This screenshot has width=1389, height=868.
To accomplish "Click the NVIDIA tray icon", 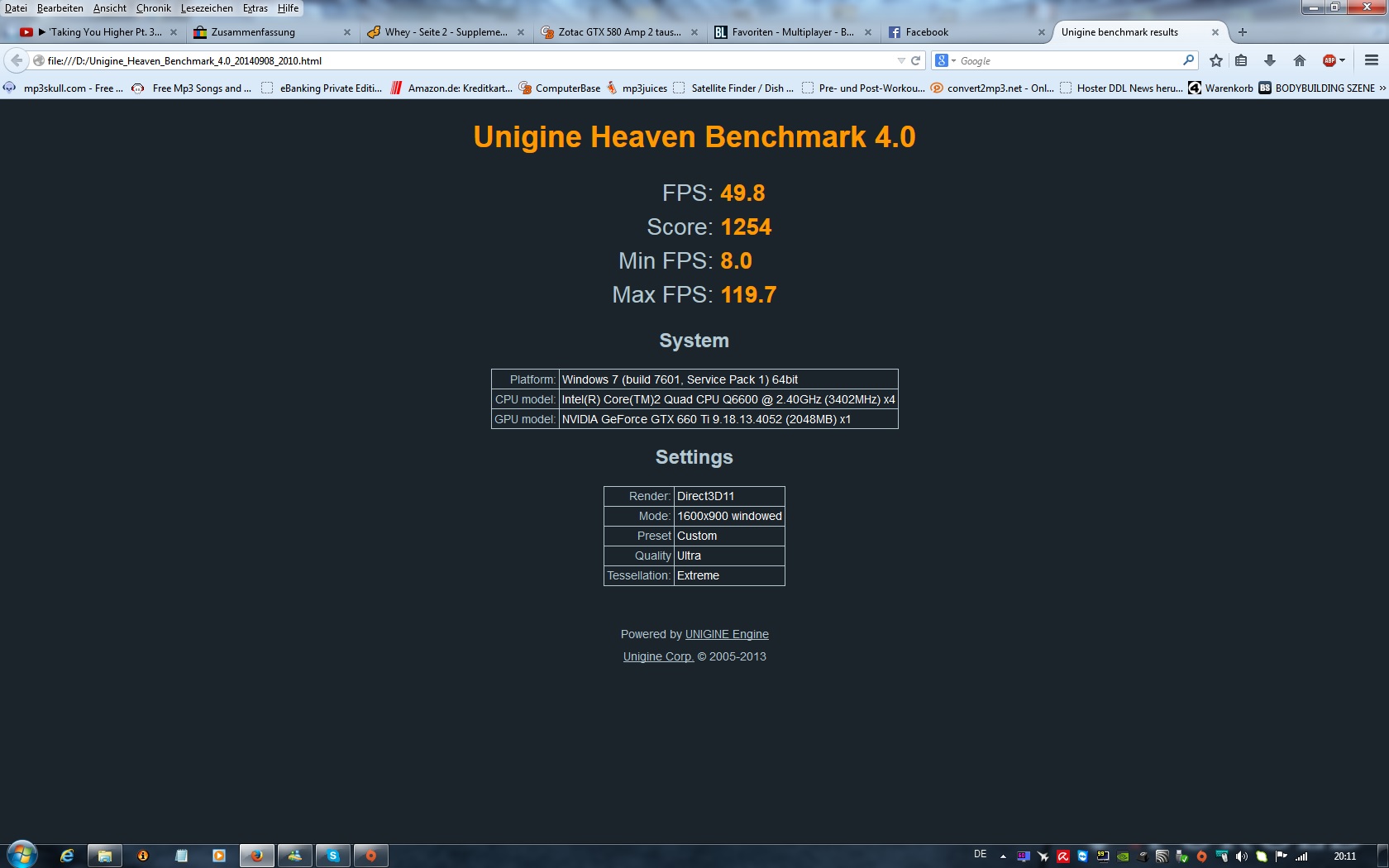I will tap(1123, 856).
